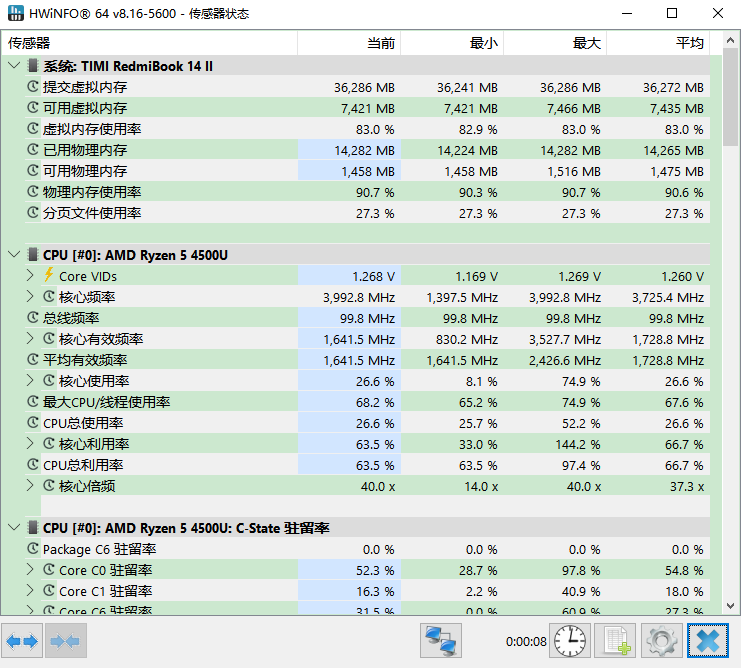Click the clock icon beside 分页文件使用率
Screen dimensions: 741x668
pyautogui.click(x=33, y=213)
